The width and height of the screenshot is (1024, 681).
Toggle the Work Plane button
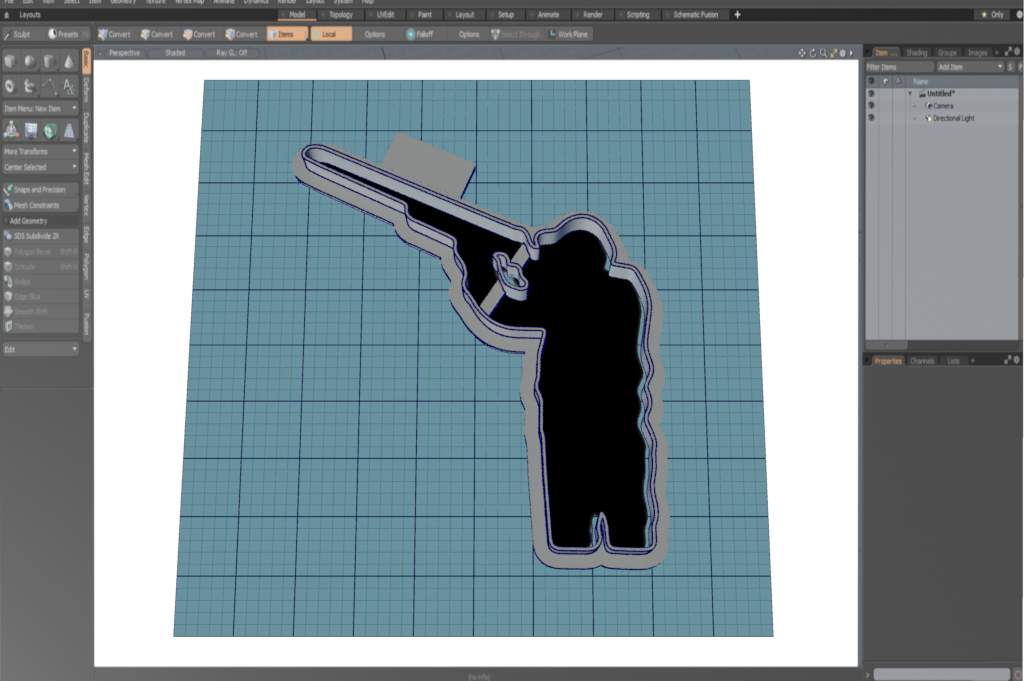pos(569,34)
